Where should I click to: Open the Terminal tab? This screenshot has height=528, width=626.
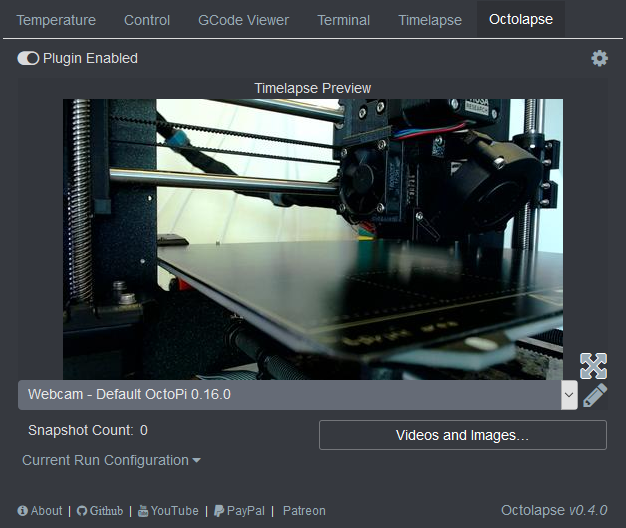click(344, 20)
